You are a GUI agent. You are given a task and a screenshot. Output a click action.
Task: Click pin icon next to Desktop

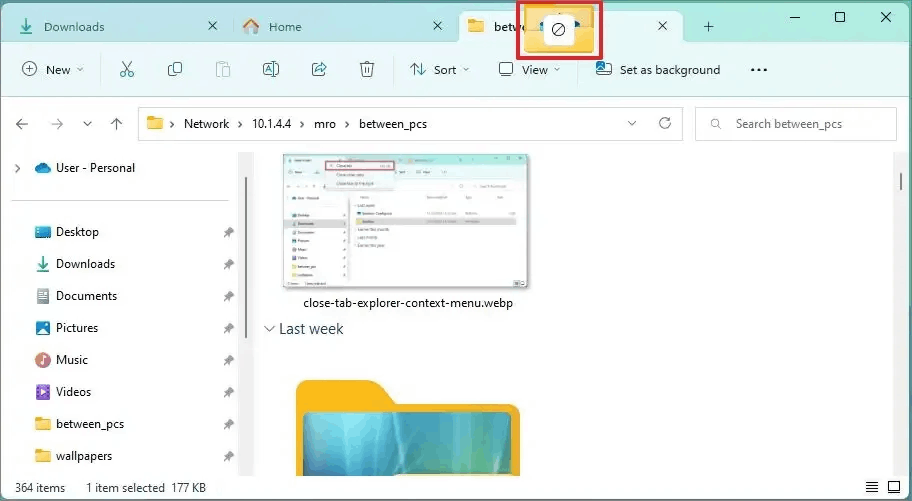[x=229, y=232]
